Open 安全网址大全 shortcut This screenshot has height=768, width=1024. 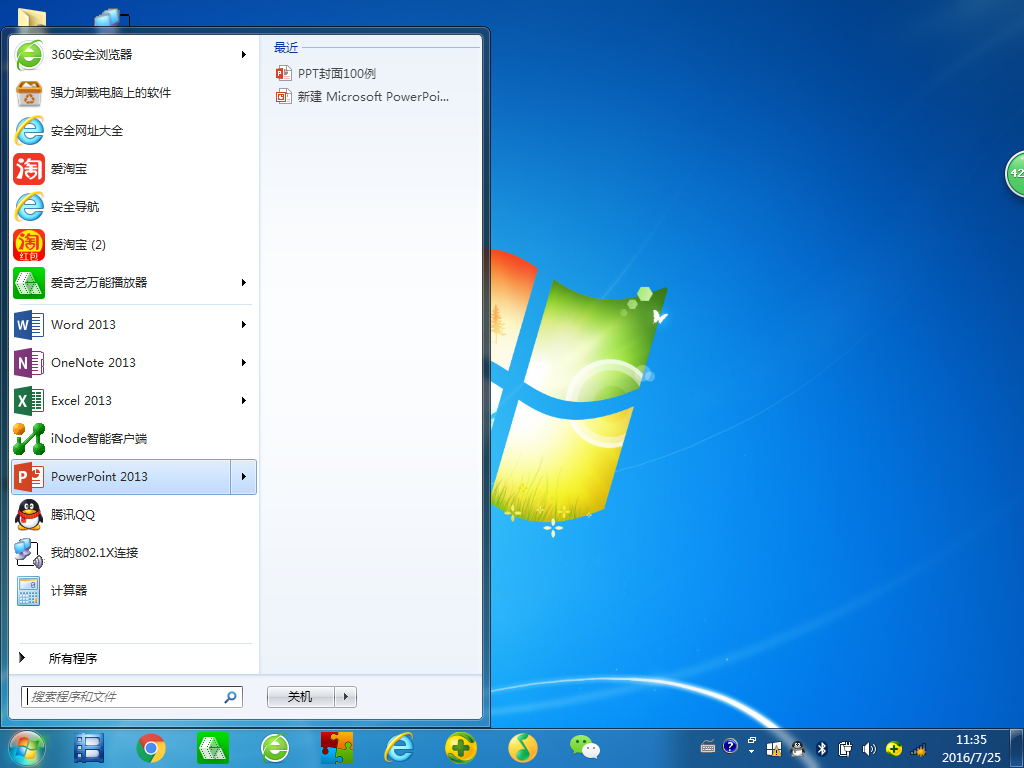[x=133, y=131]
